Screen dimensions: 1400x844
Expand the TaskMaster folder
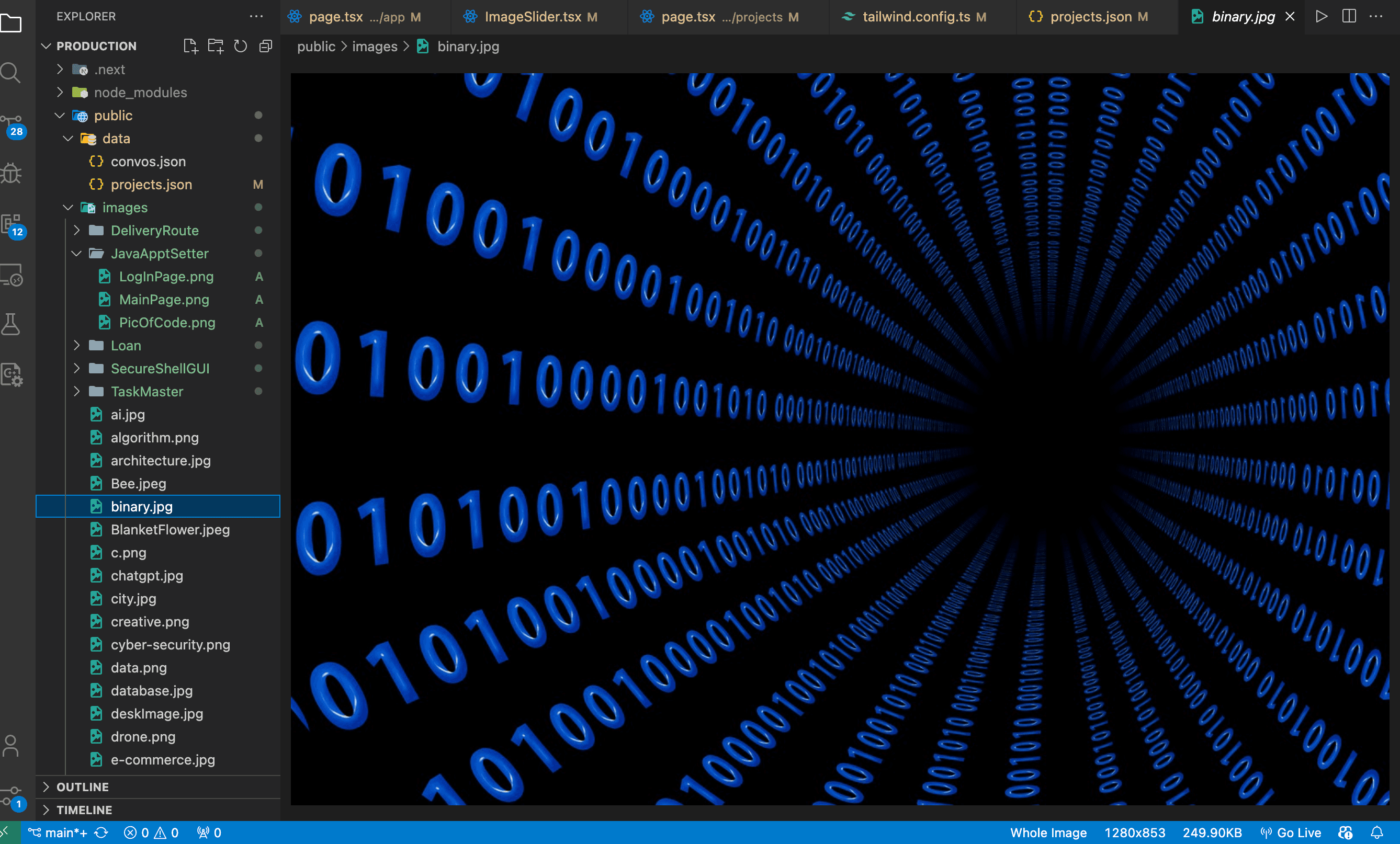click(77, 391)
